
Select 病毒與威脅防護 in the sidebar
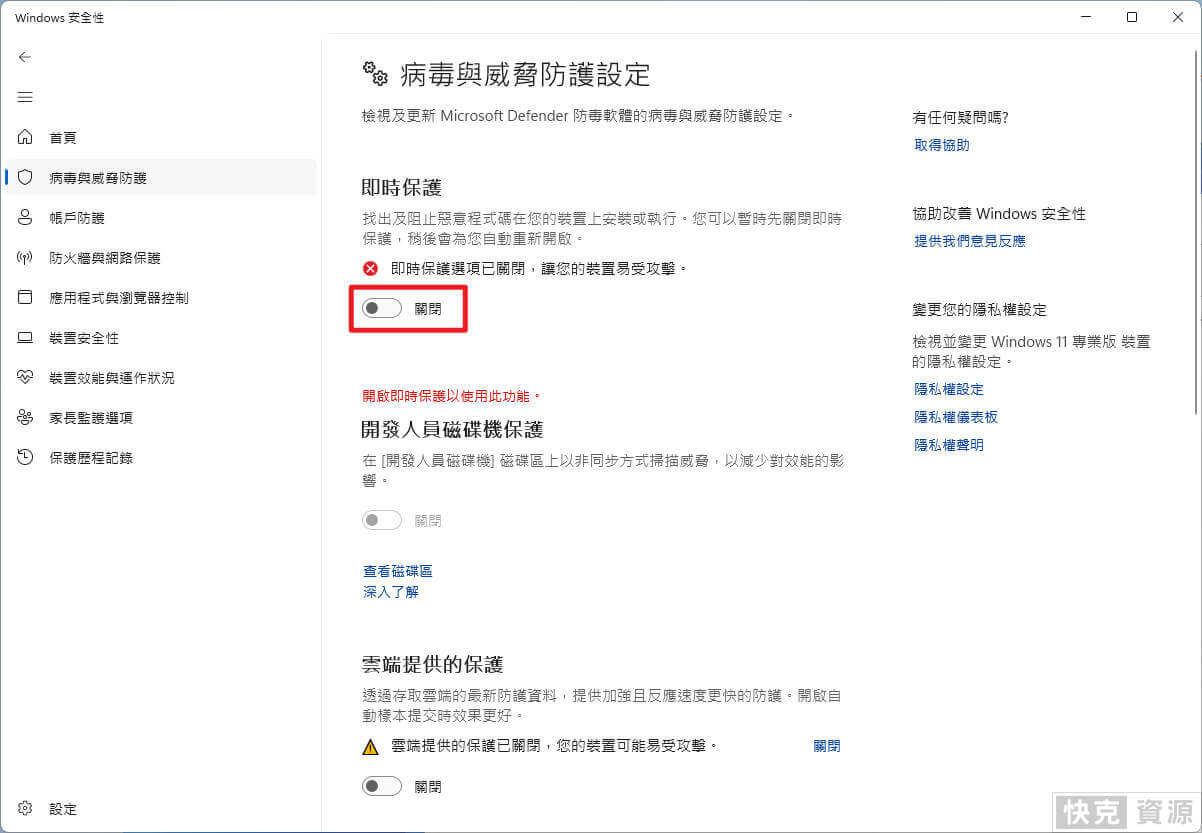point(160,177)
